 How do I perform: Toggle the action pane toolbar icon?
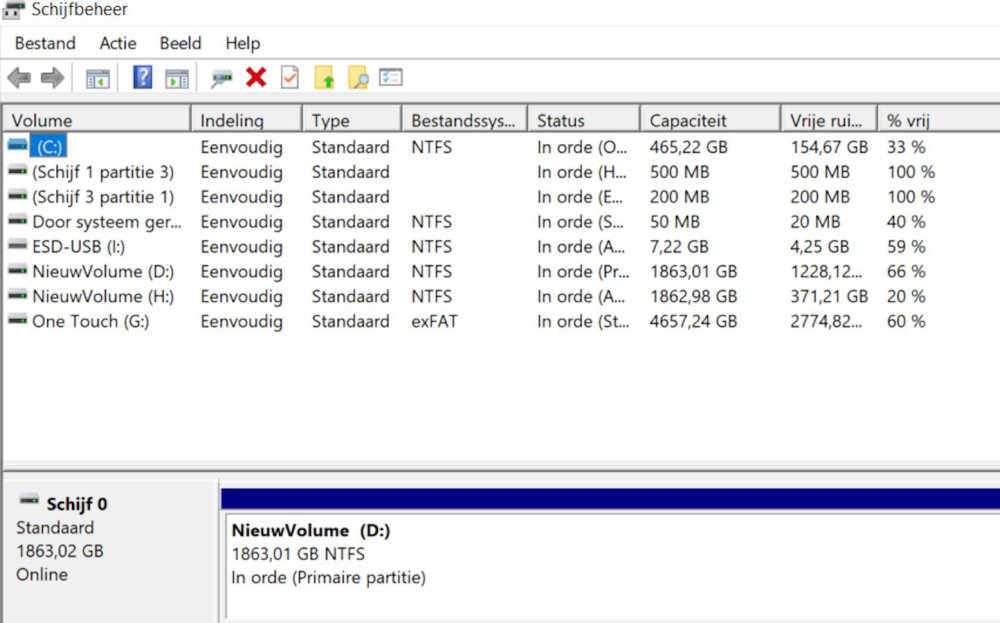tap(177, 78)
